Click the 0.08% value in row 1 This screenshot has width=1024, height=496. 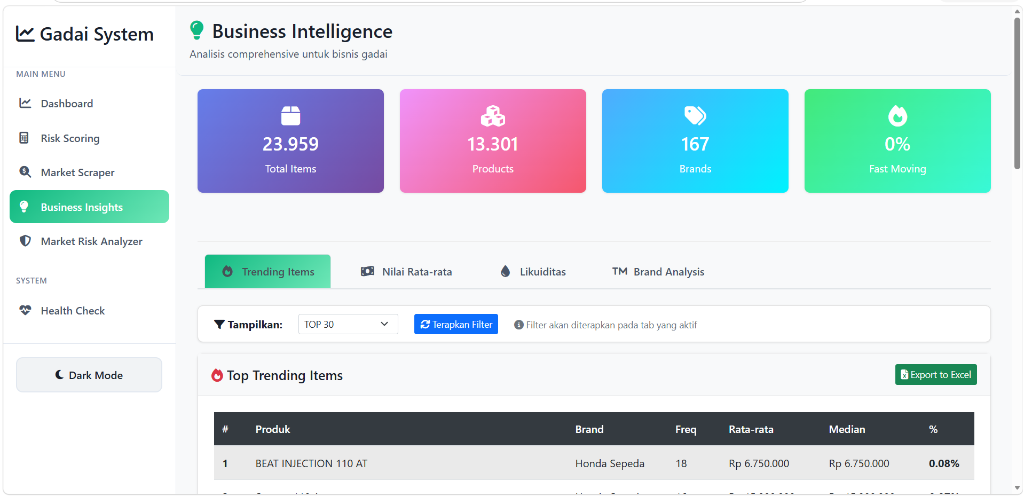[944, 464]
